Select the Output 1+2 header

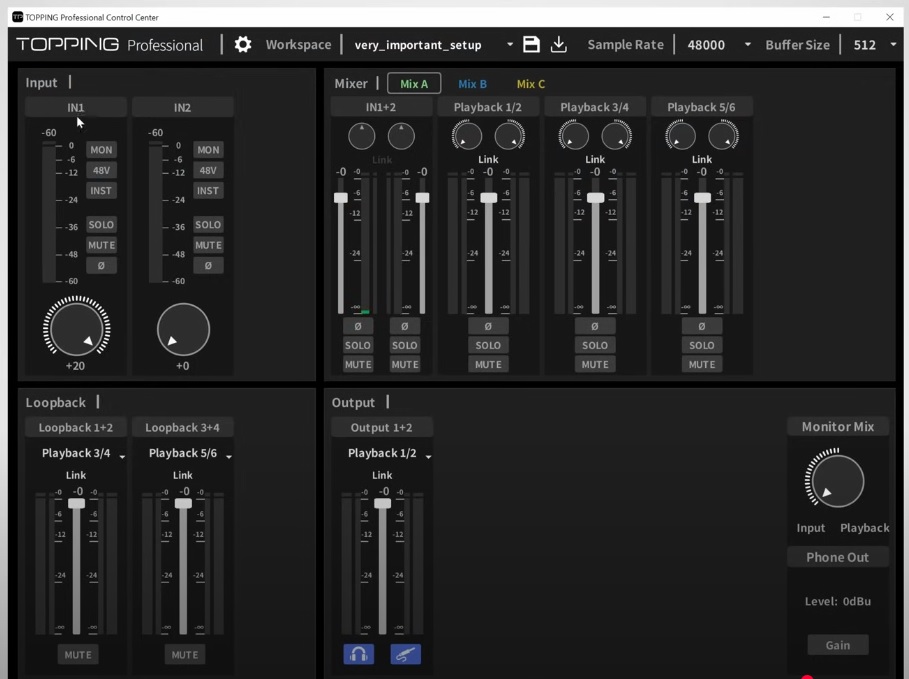tap(381, 427)
